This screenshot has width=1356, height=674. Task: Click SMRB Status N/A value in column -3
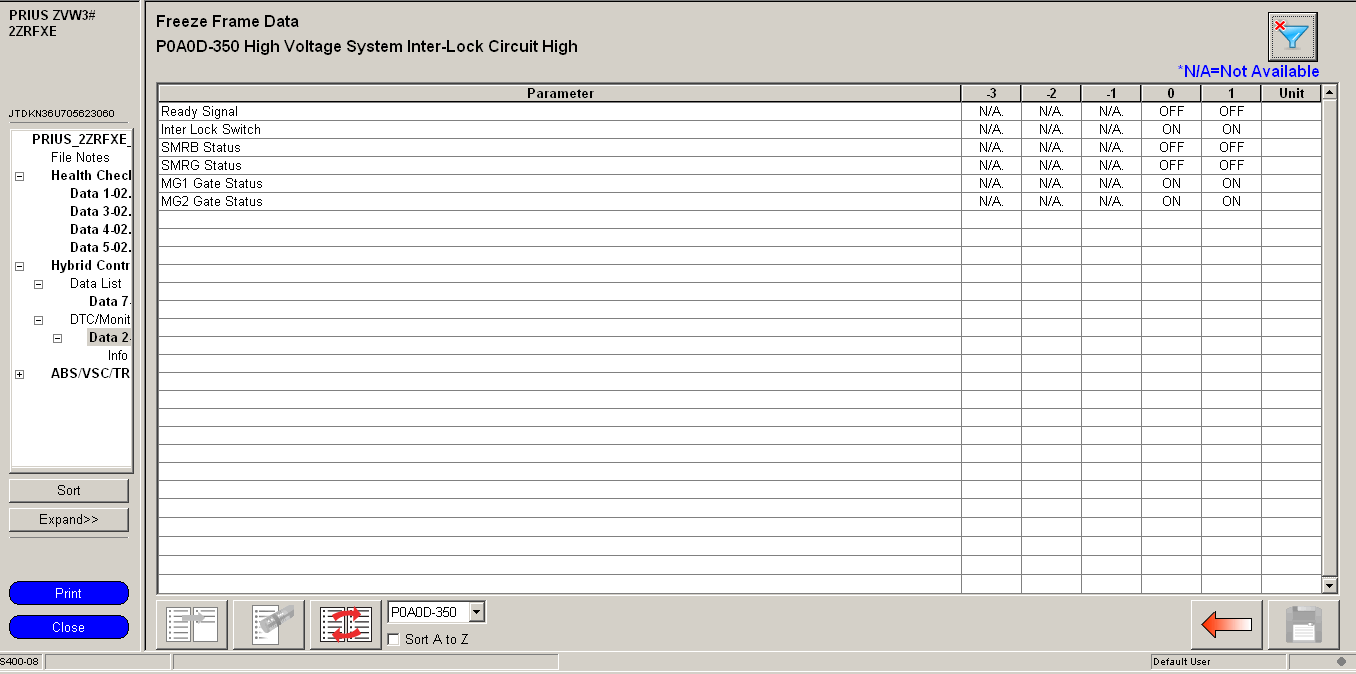(x=991, y=148)
